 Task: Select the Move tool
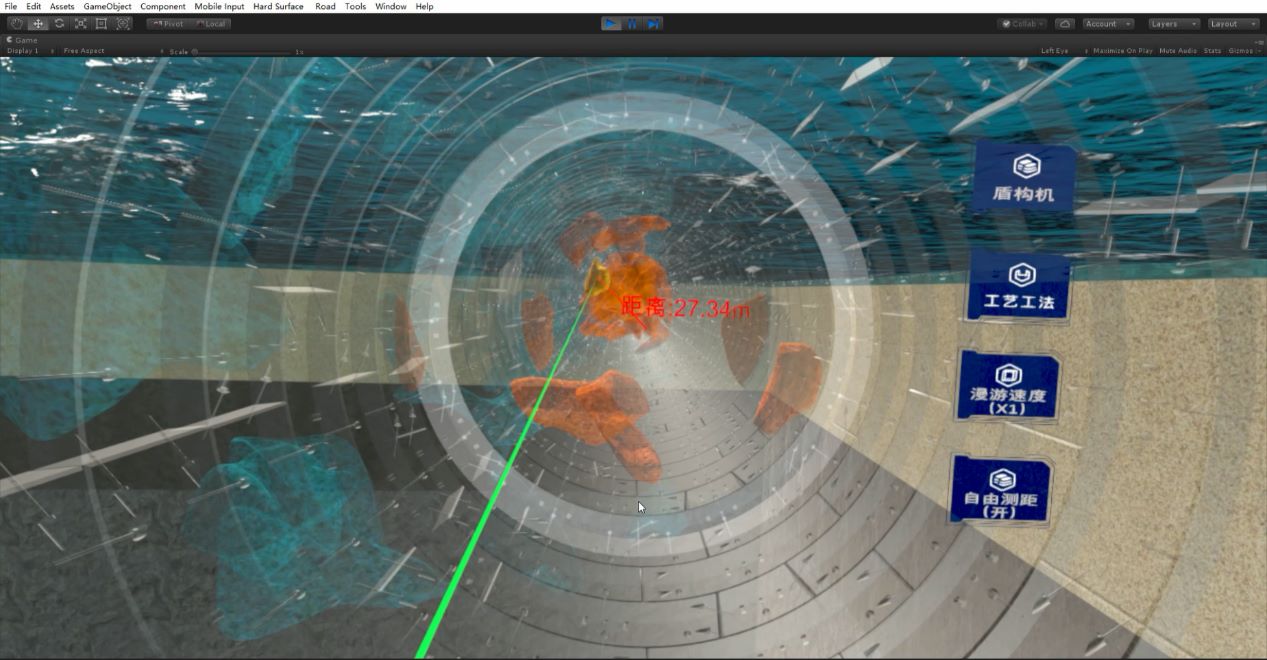click(x=38, y=23)
